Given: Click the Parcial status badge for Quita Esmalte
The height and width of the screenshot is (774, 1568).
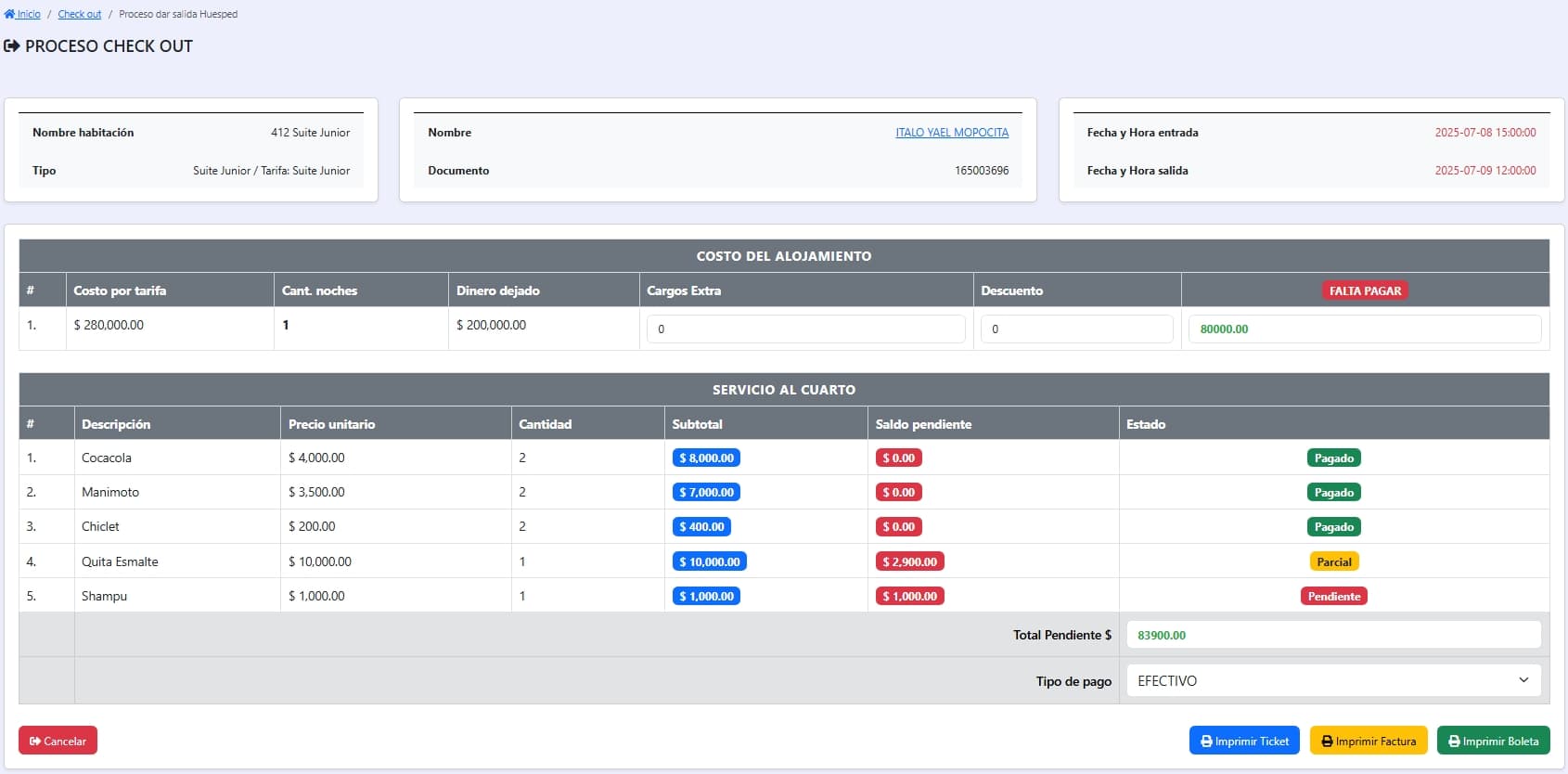Looking at the screenshot, I should coord(1333,562).
